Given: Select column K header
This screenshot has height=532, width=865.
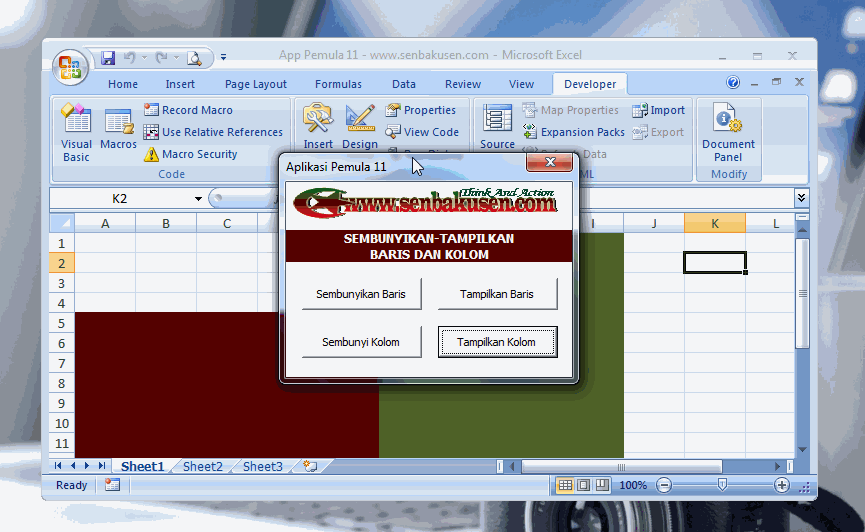Looking at the screenshot, I should click(x=714, y=224).
